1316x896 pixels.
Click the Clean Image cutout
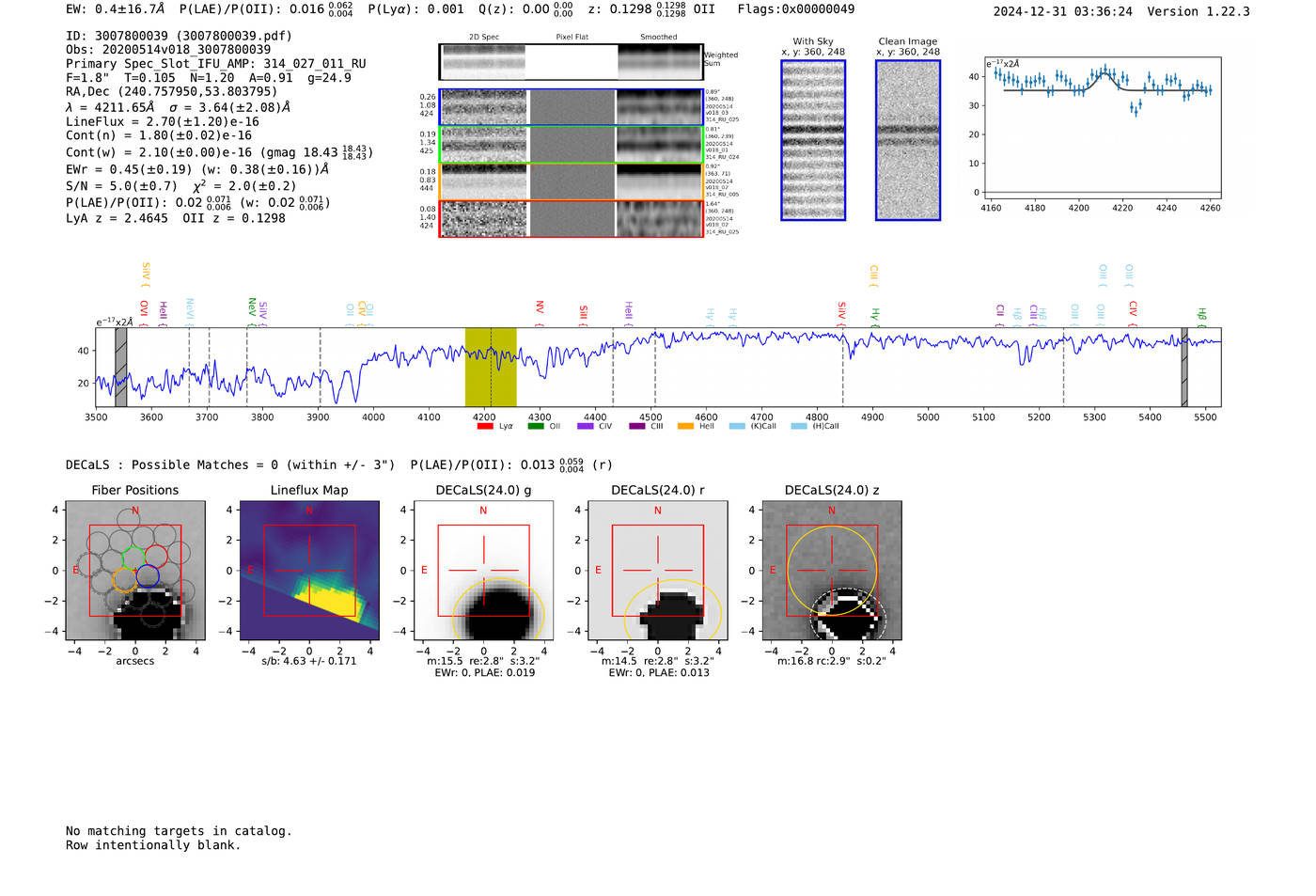point(908,140)
